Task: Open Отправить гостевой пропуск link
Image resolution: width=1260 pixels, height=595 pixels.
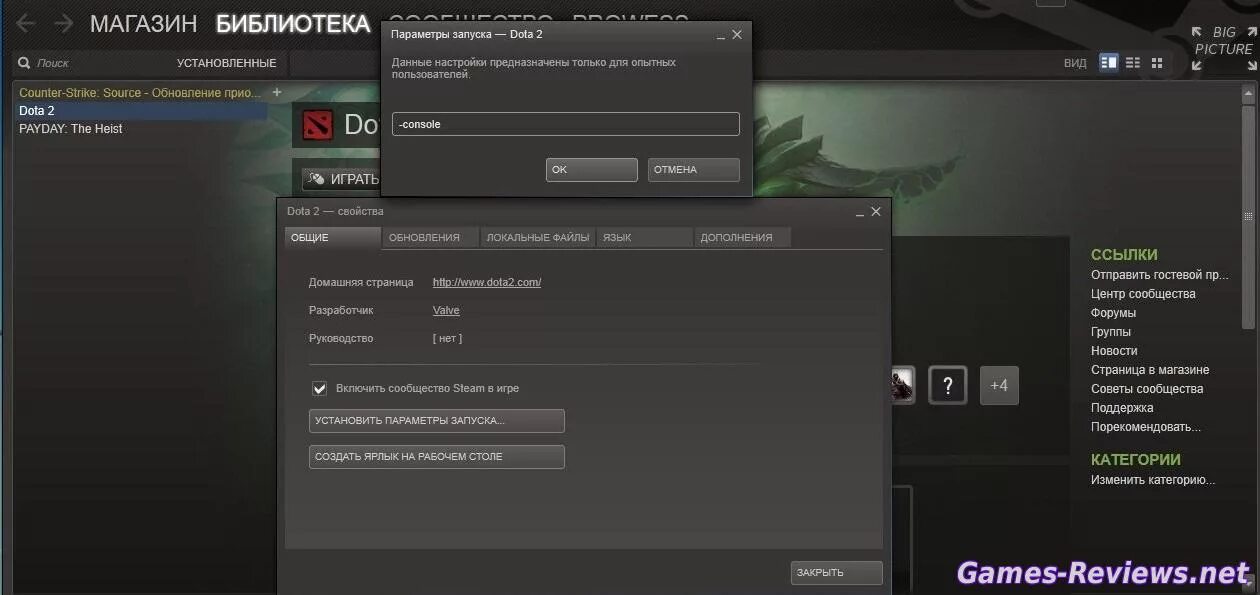Action: pos(1160,275)
